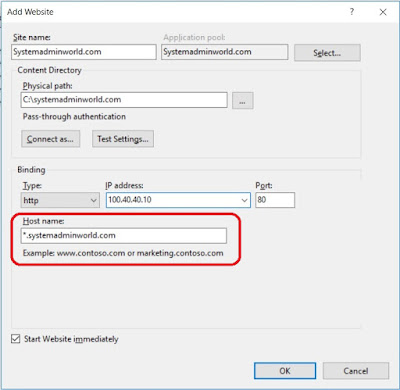Screen dimensions: 400x390
Task: Click the Cancel button
Action: pyautogui.click(x=356, y=371)
